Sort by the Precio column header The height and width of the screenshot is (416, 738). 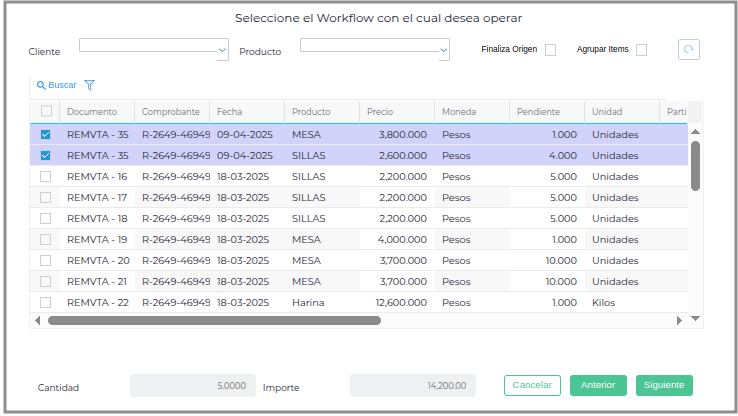[x=380, y=112]
